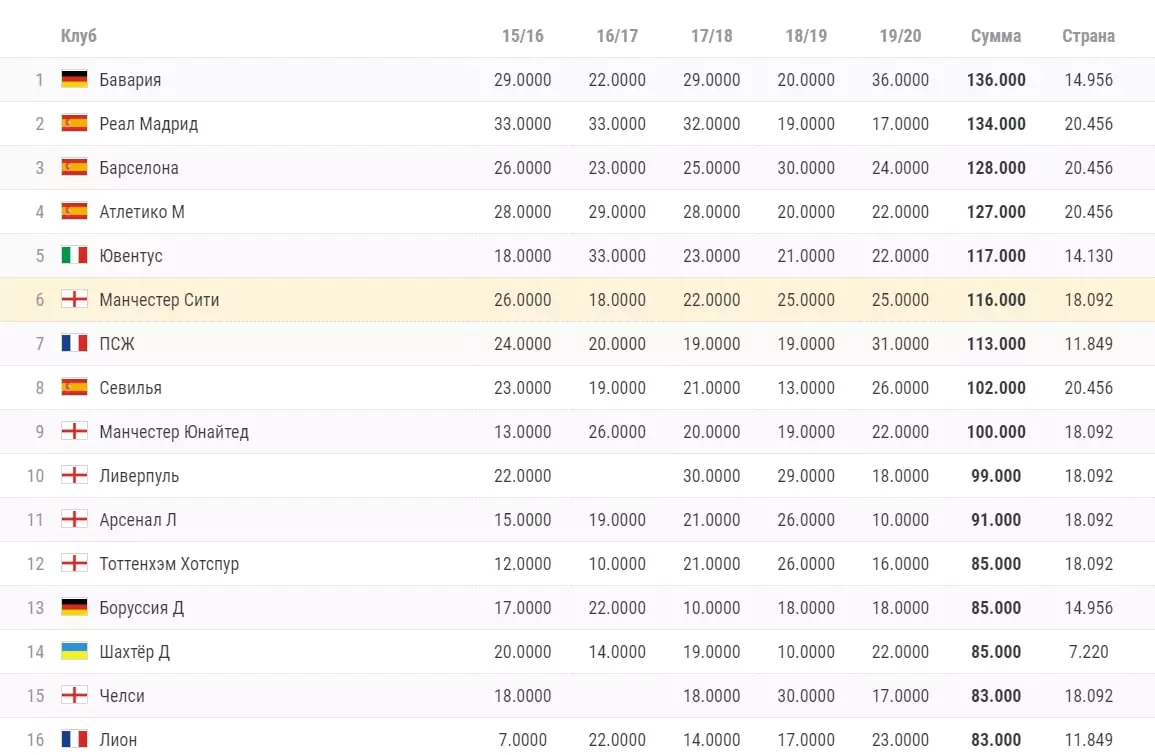Open the Реал Мадрид club page
The width and height of the screenshot is (1155, 755).
click(149, 124)
